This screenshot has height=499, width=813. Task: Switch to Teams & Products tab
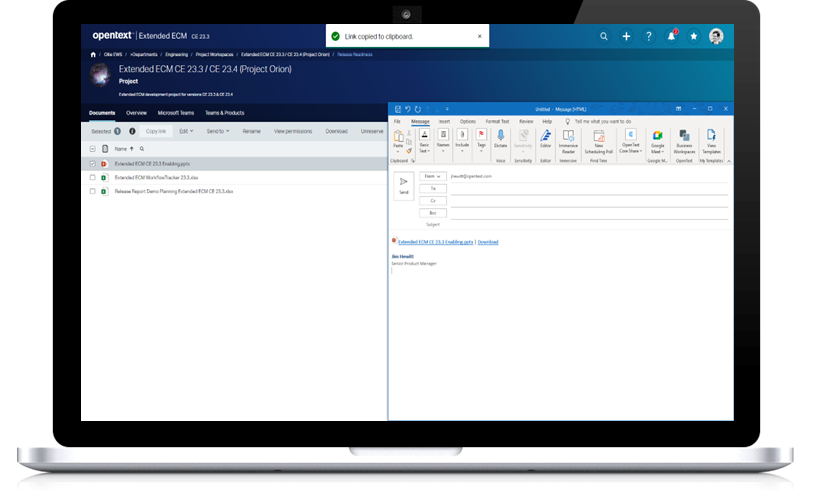coord(225,113)
